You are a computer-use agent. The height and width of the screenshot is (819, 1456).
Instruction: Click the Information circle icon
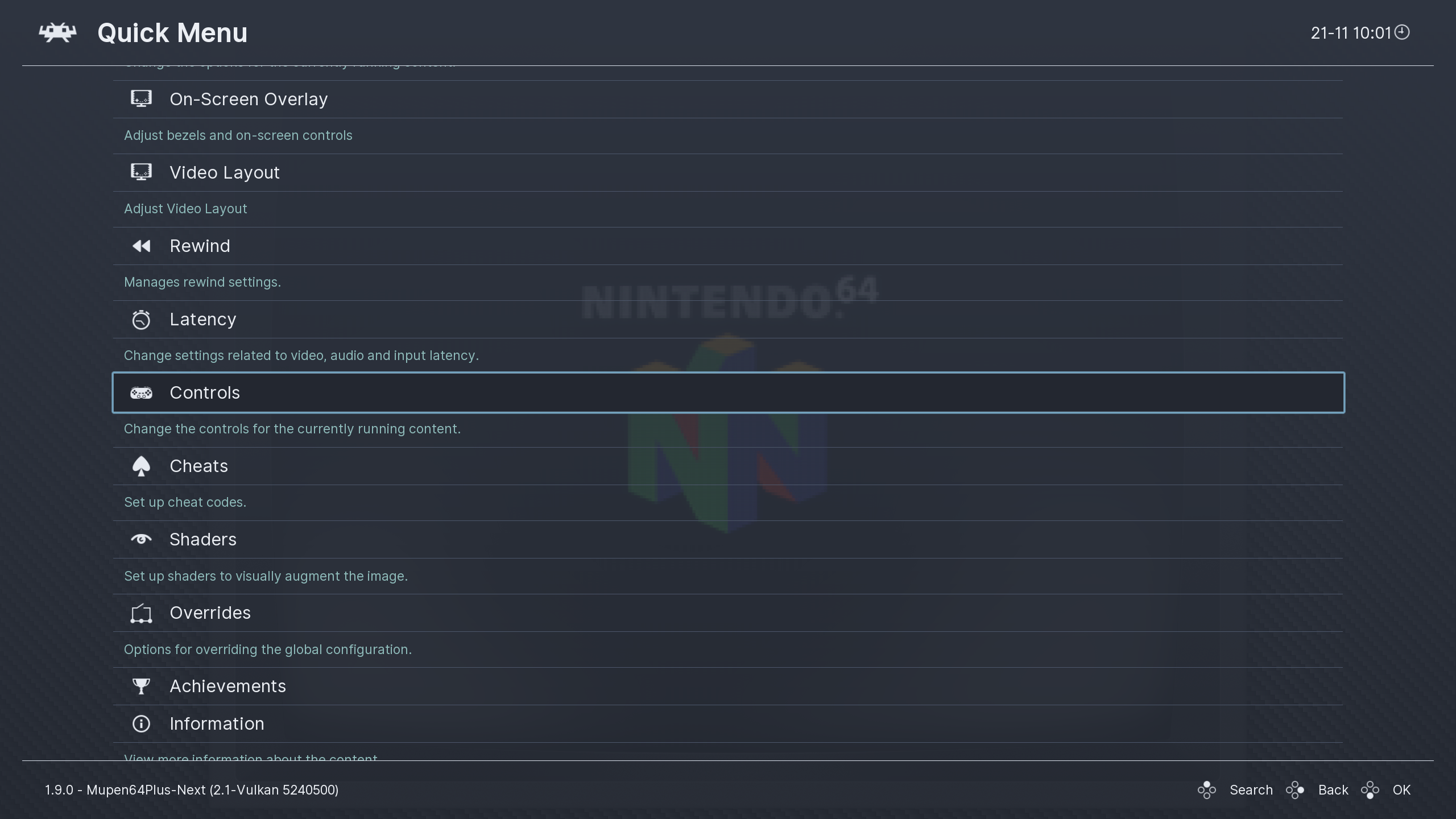(141, 723)
